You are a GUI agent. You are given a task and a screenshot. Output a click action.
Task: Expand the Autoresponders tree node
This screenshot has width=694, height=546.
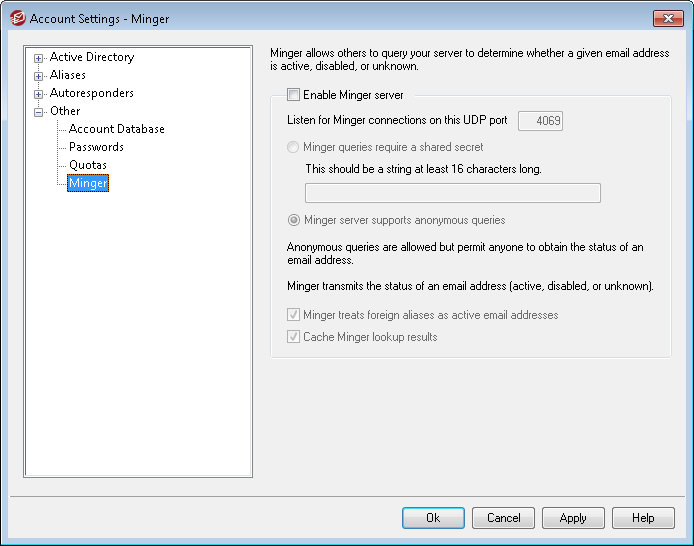(39, 94)
